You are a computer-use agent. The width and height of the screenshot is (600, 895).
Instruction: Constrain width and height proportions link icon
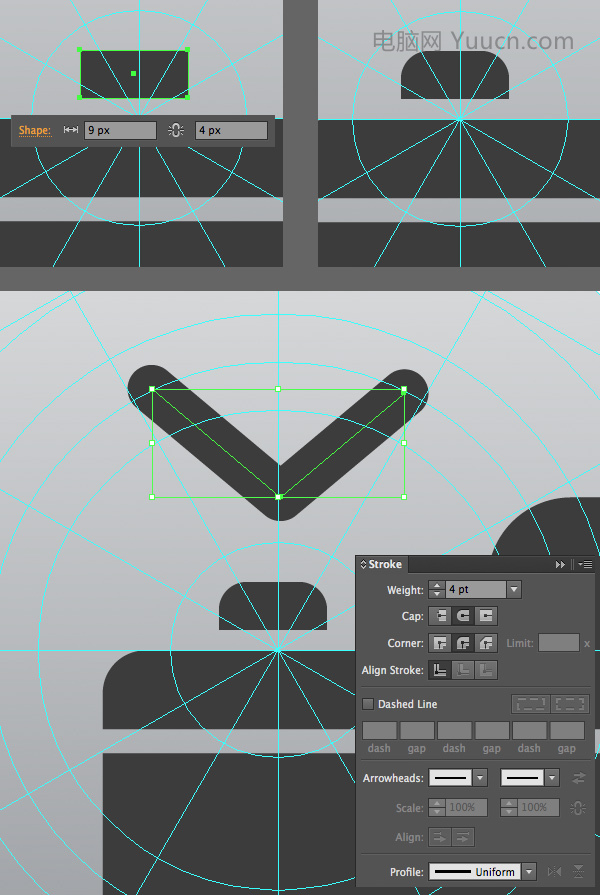176,130
